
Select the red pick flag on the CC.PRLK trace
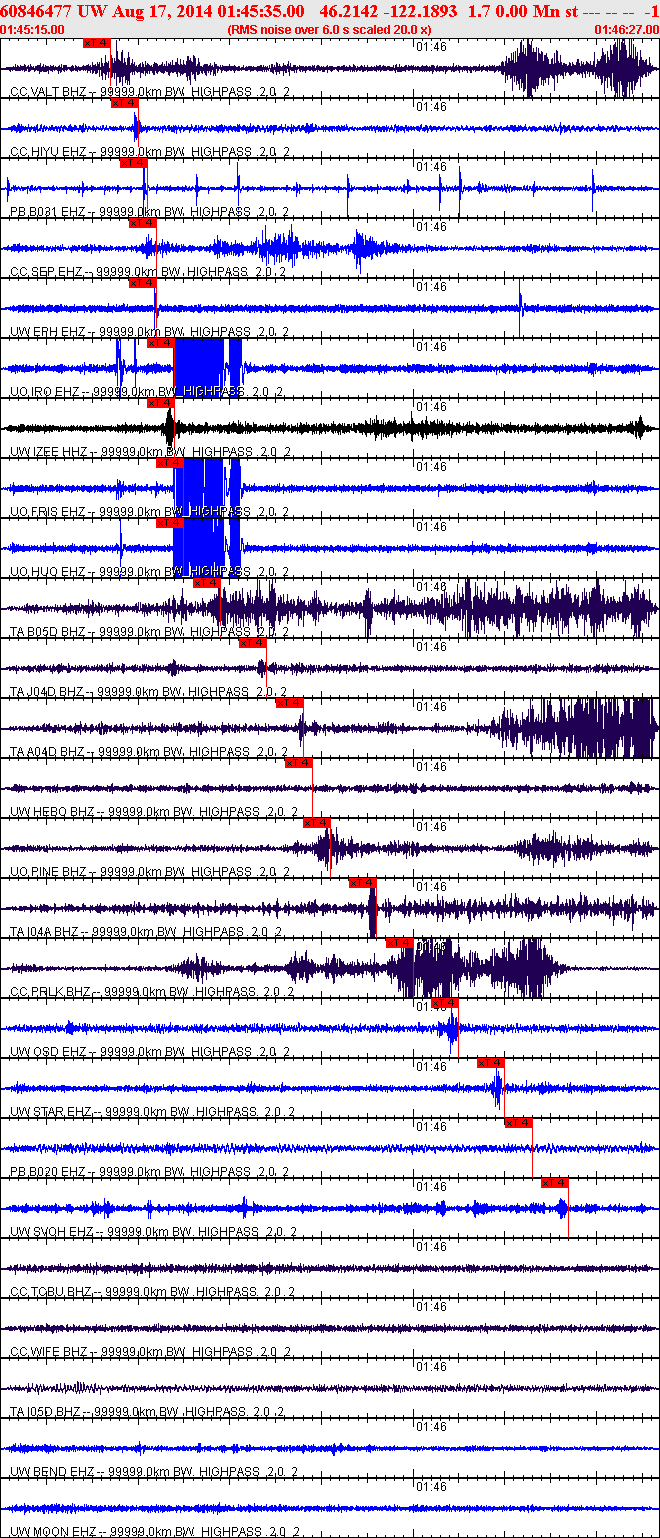click(399, 943)
